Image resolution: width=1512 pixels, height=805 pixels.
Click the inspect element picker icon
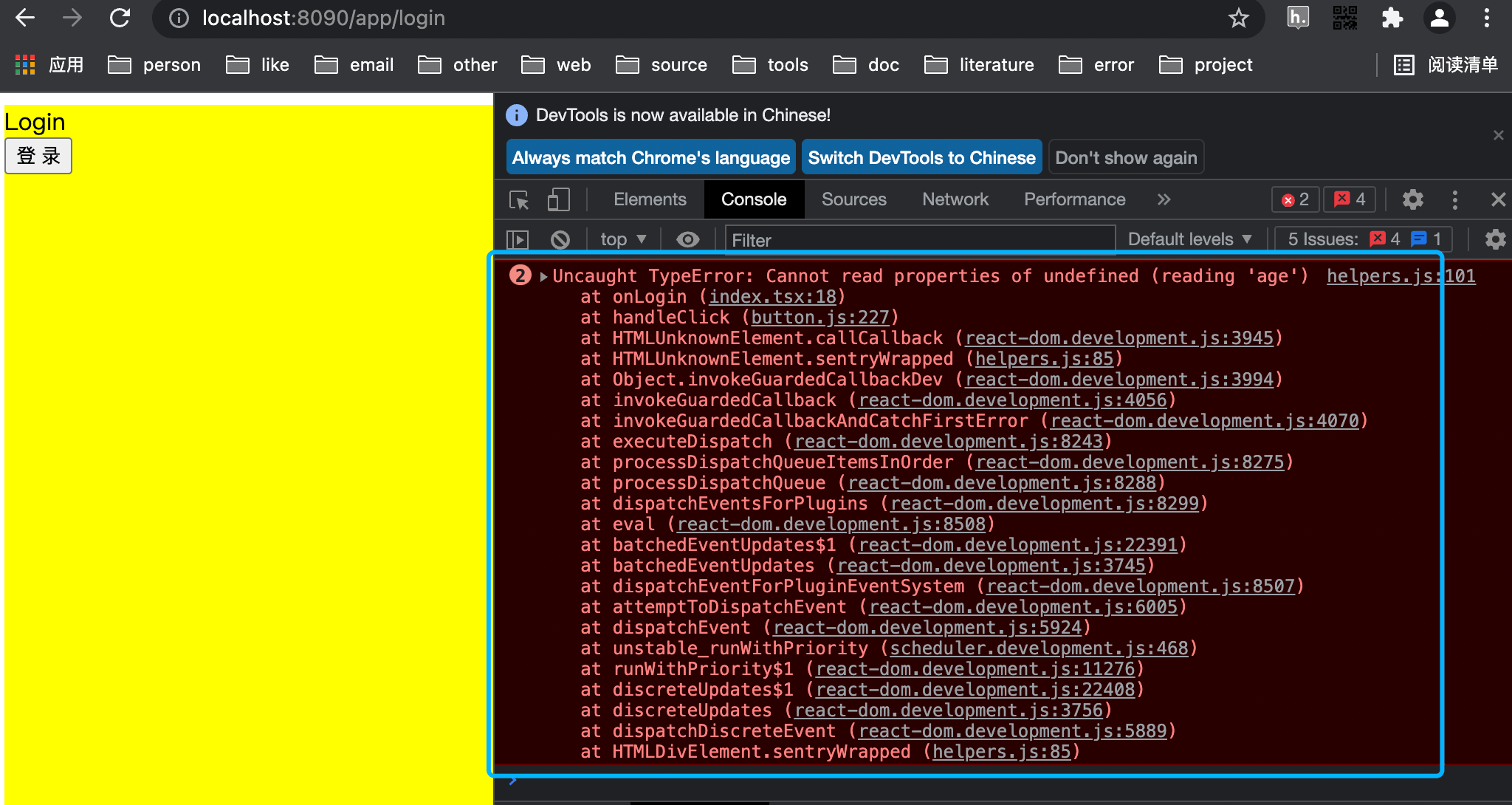coord(519,200)
